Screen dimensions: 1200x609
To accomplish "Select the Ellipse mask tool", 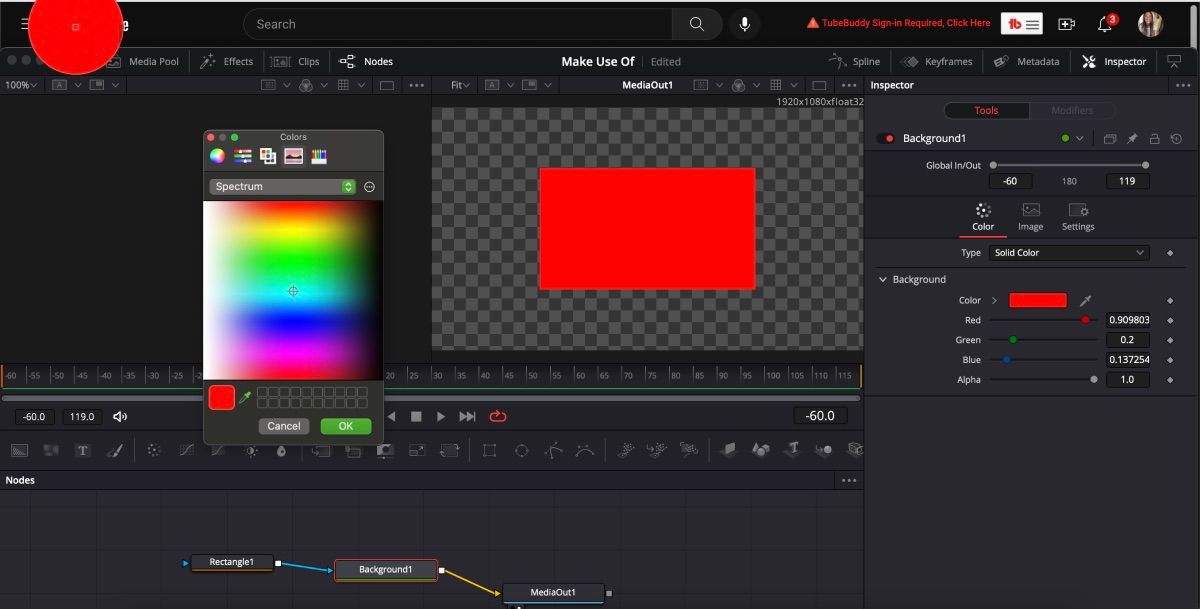I will click(x=521, y=450).
